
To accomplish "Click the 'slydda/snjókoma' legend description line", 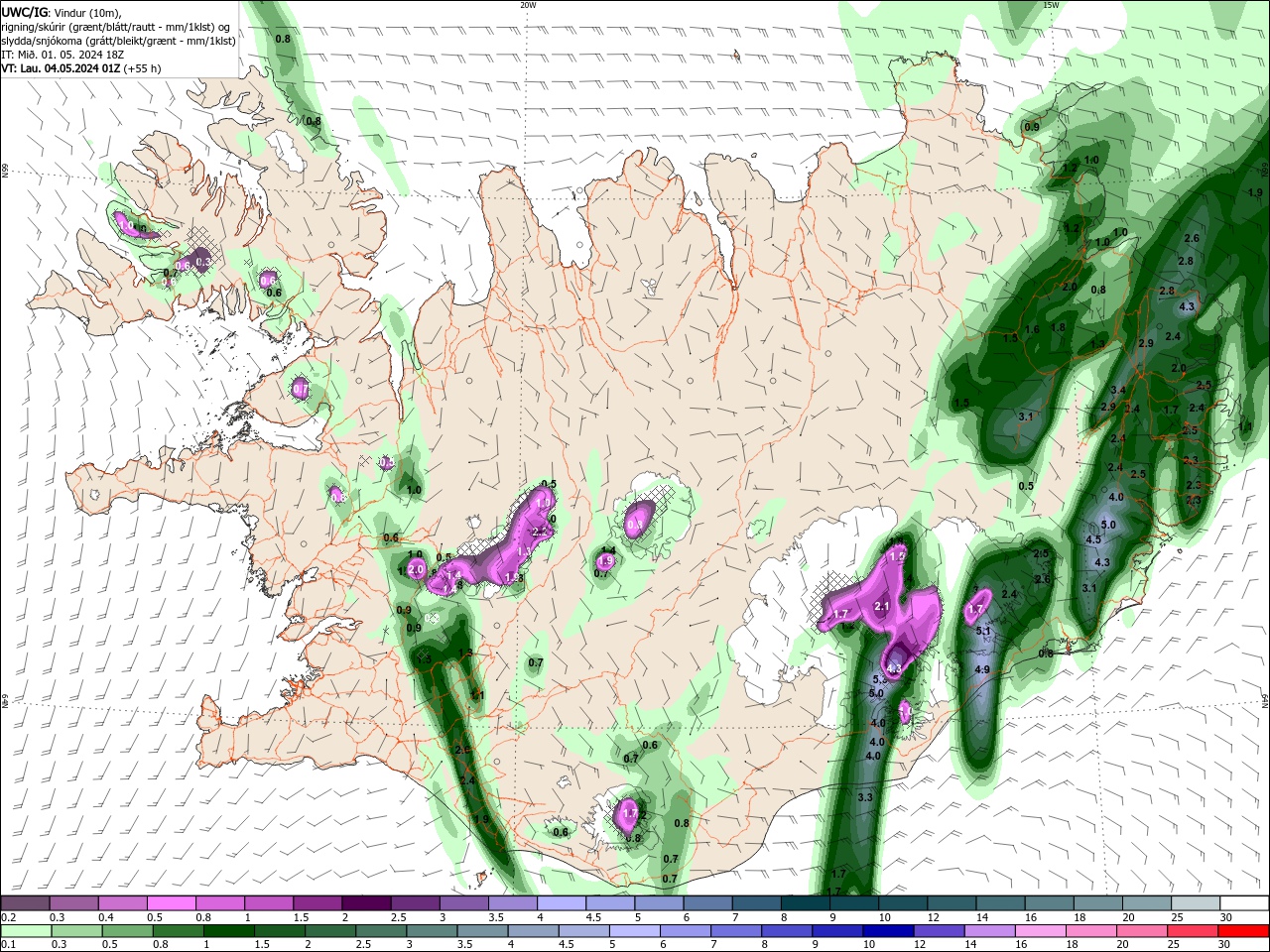I will click(x=119, y=41).
